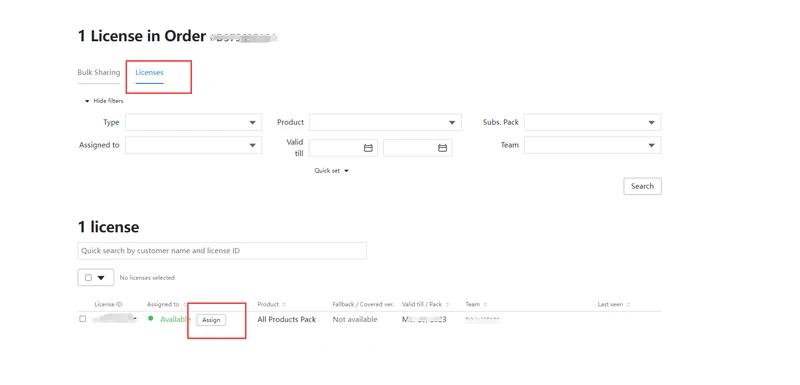
Task: Open the Type filter dropdown
Action: [x=193, y=122]
